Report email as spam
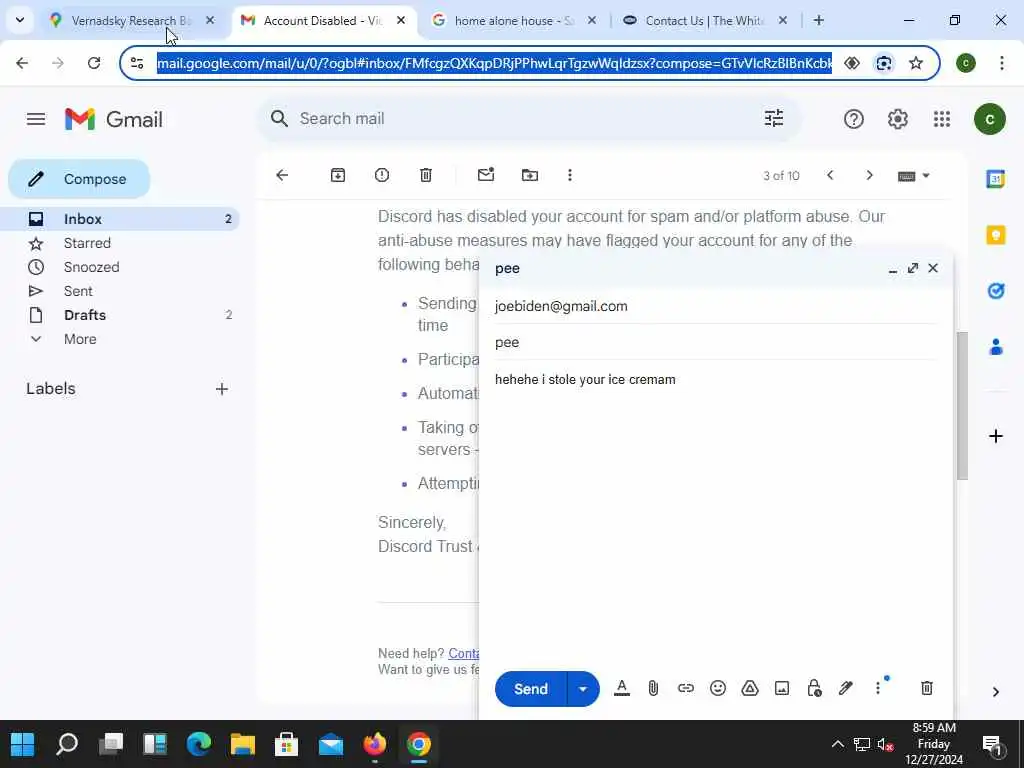This screenshot has width=1024, height=768. click(382, 175)
